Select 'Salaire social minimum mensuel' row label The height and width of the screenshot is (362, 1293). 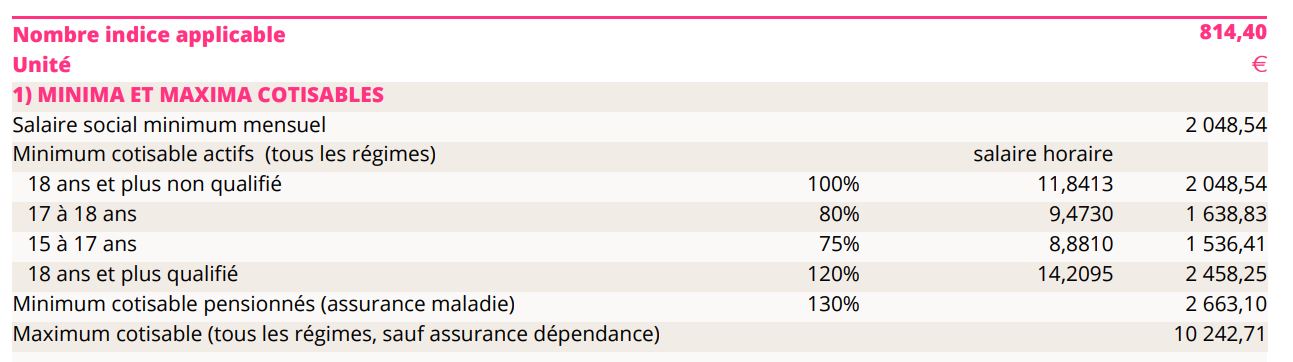[x=169, y=125]
